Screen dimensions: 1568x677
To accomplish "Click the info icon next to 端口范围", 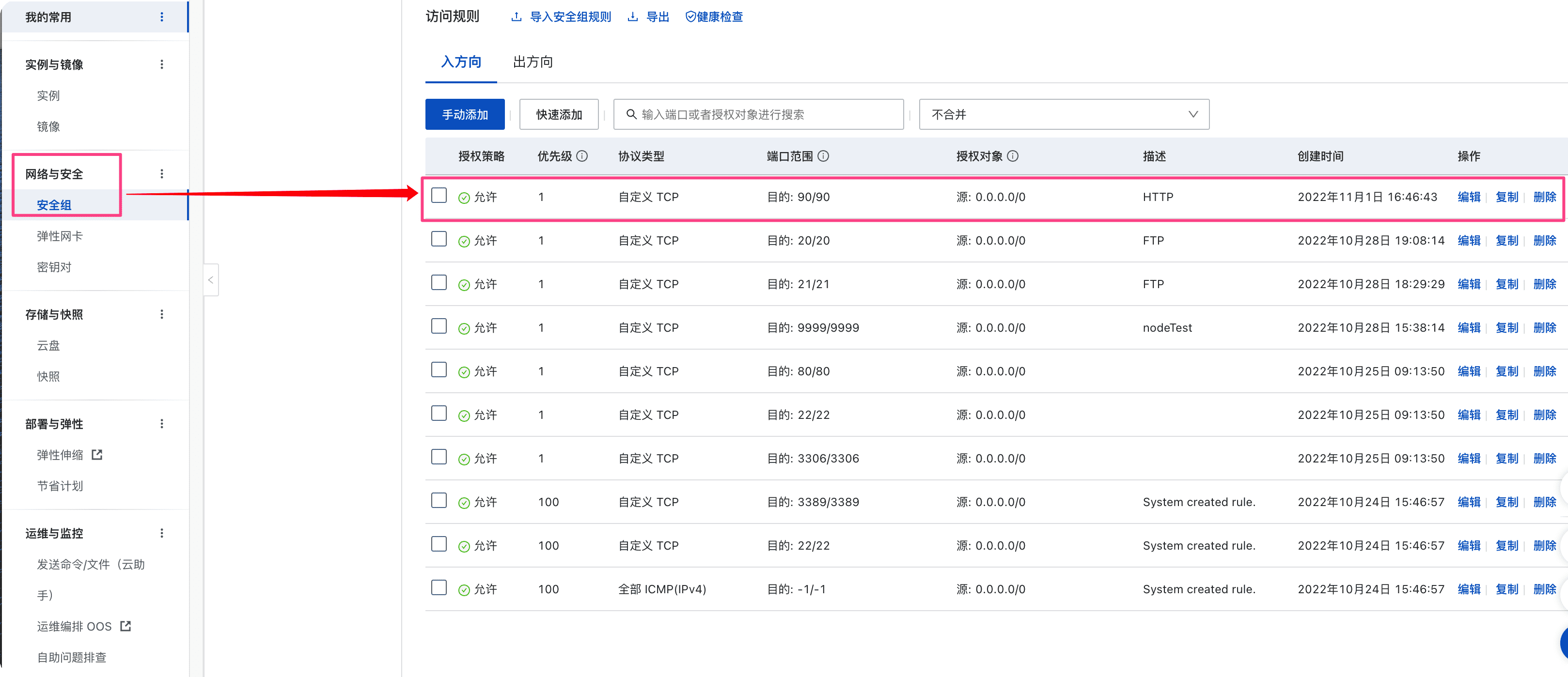I will tap(823, 156).
